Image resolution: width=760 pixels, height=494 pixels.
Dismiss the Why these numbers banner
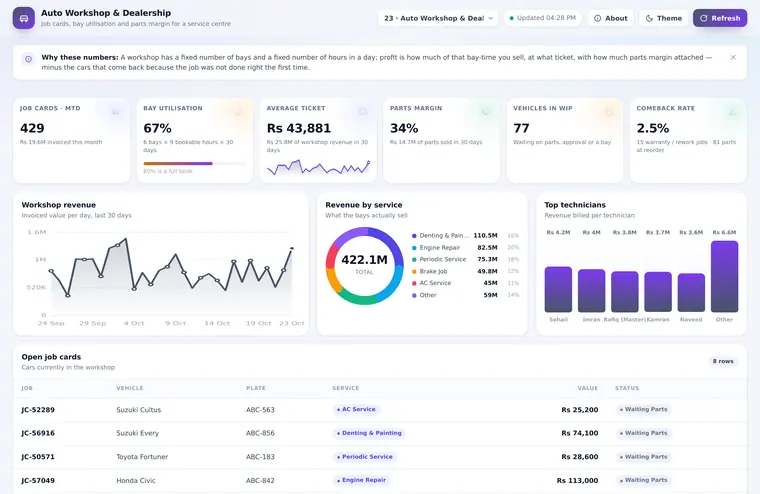tap(733, 57)
